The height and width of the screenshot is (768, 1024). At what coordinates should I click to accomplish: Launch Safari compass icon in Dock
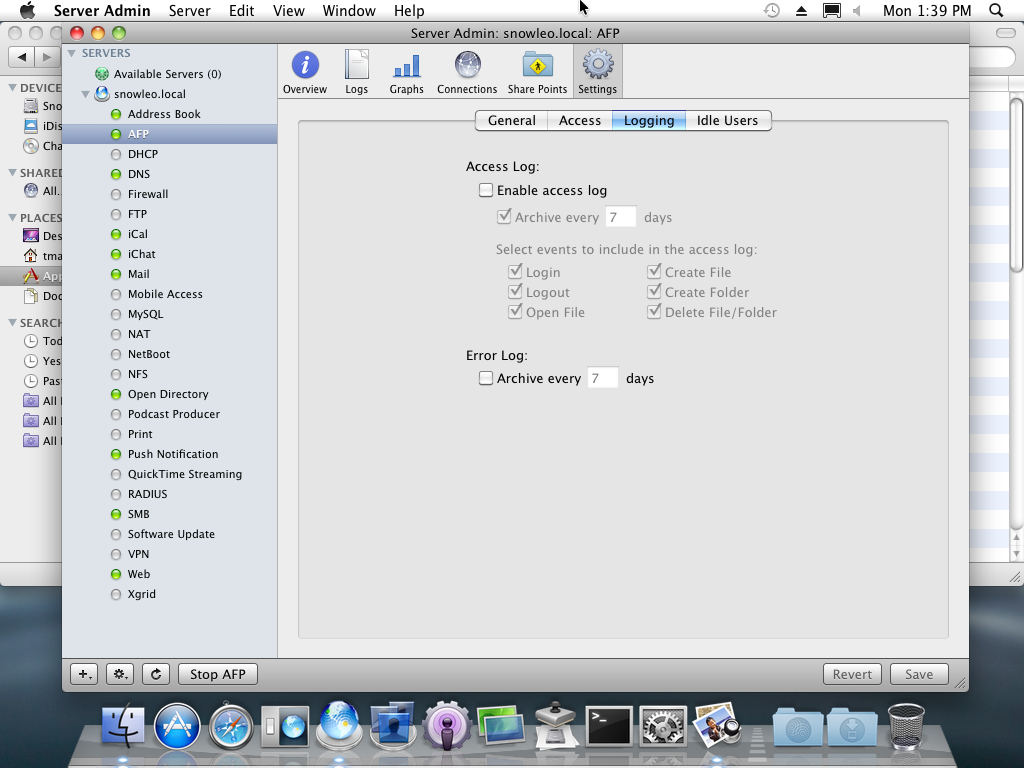pos(231,726)
